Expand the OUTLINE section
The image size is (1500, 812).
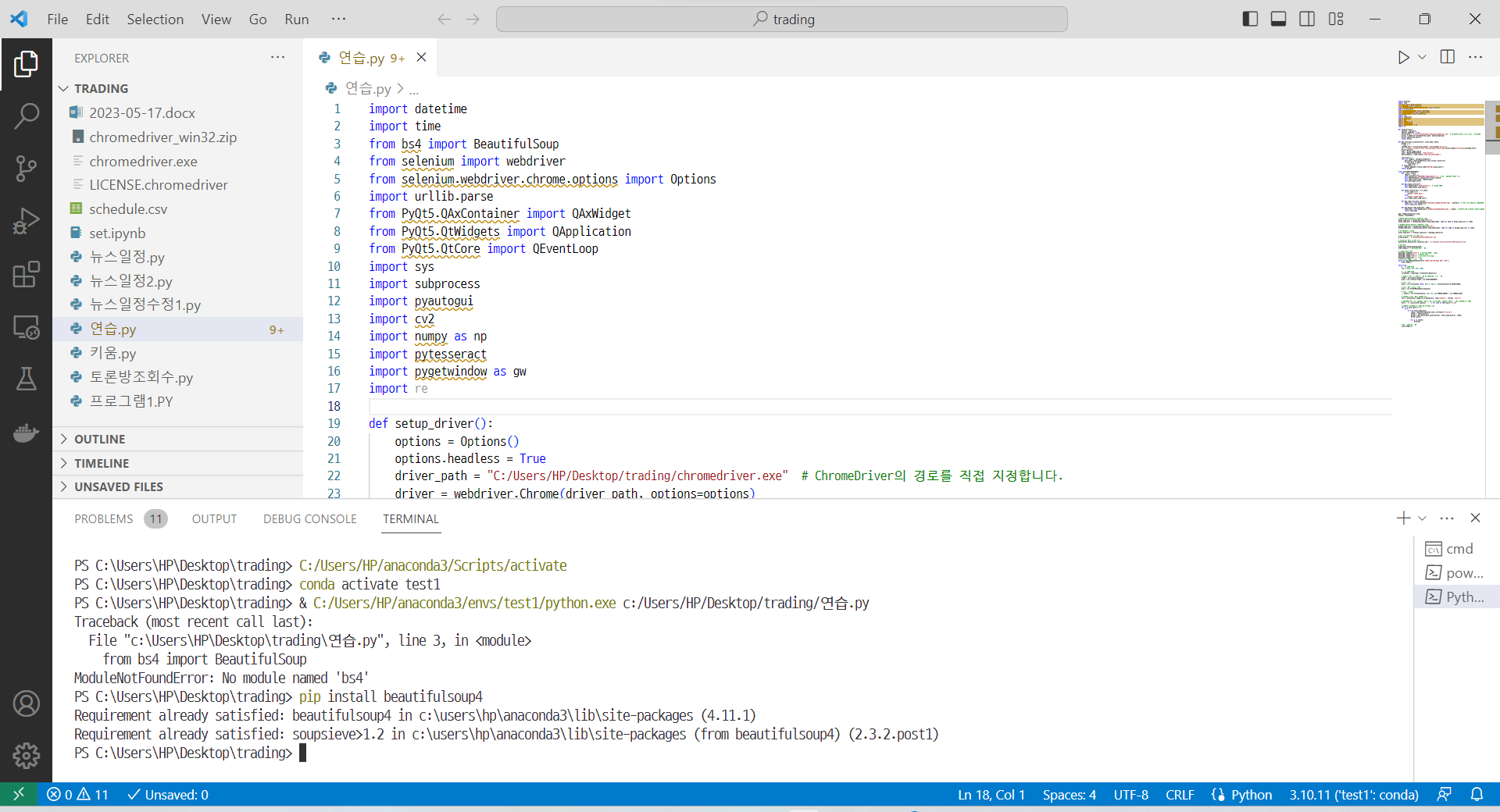pos(99,439)
